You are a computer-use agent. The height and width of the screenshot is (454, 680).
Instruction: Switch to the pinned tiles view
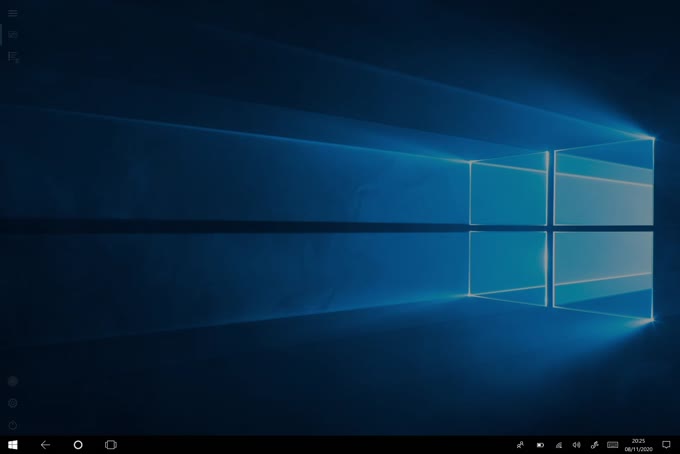(13, 35)
